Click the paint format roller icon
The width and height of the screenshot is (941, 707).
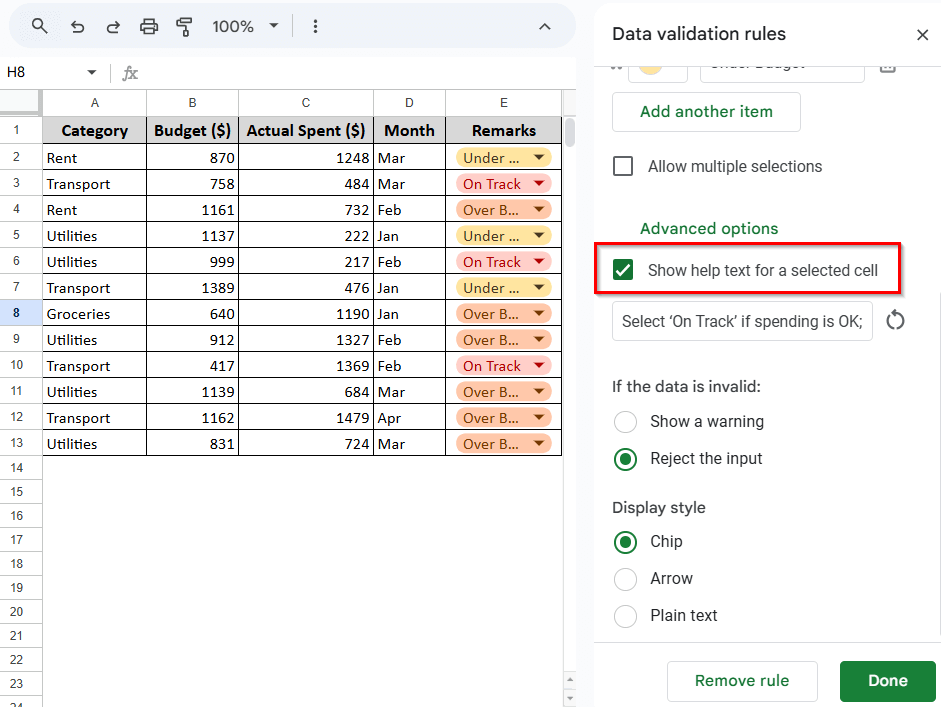184,26
